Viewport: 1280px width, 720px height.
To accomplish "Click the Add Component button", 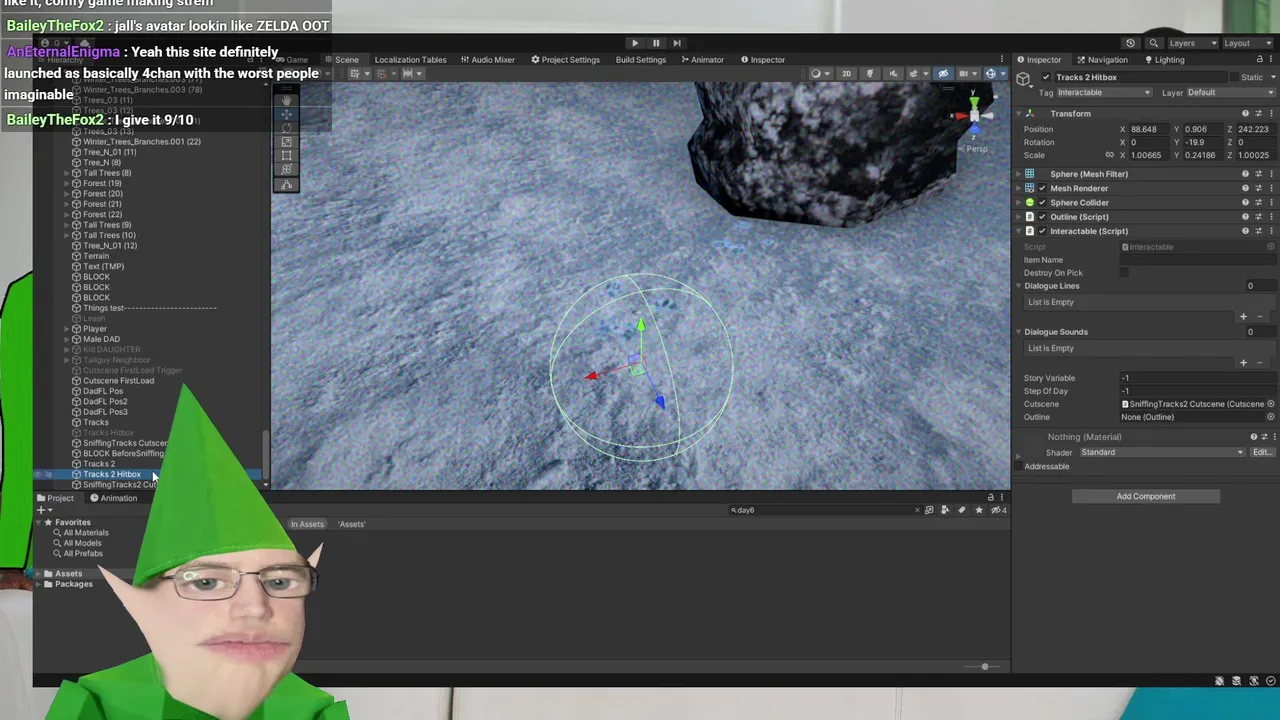I will tap(1146, 496).
